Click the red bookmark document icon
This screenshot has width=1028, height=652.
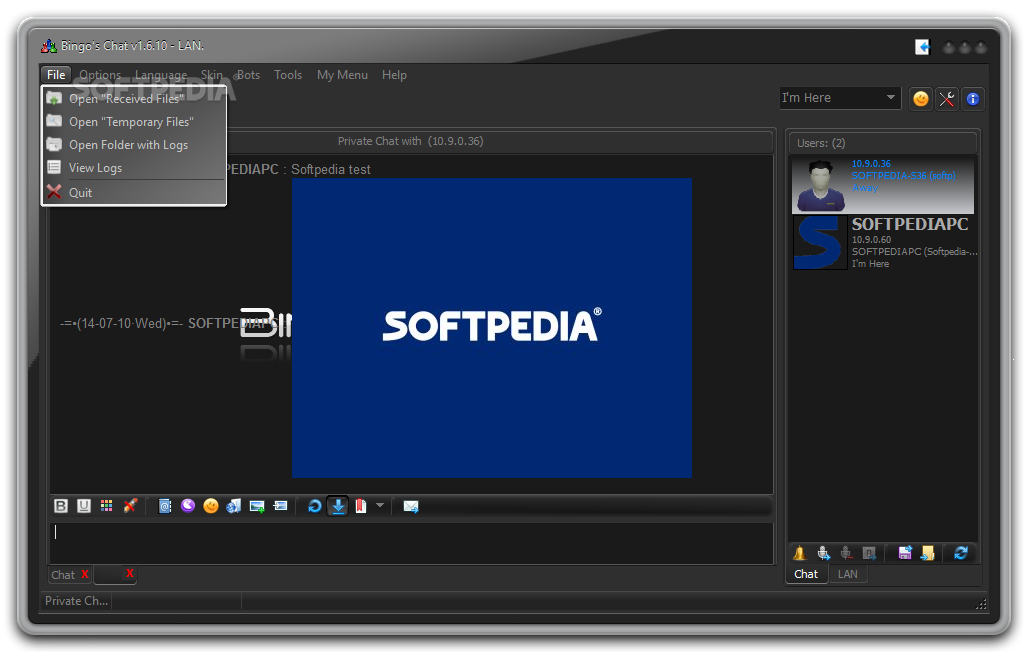click(361, 506)
